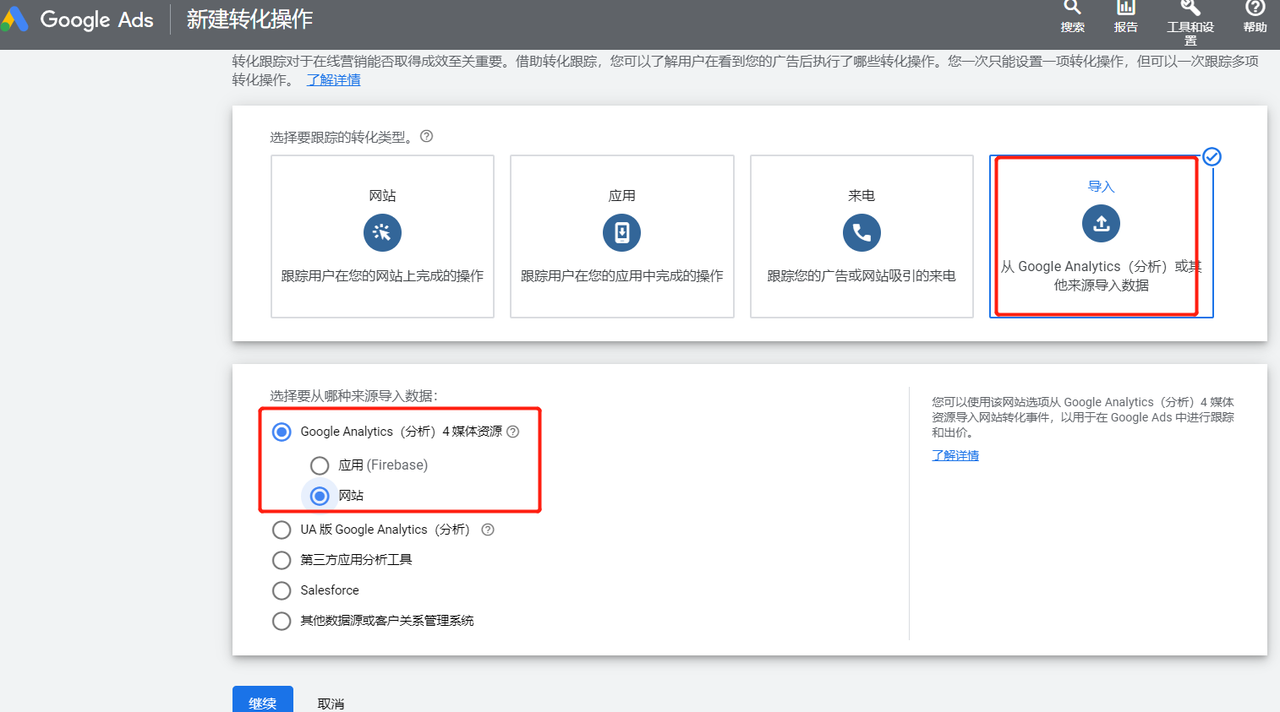Open the 工具和设置 wrench icon
The image size is (1280, 712).
(1190, 7)
